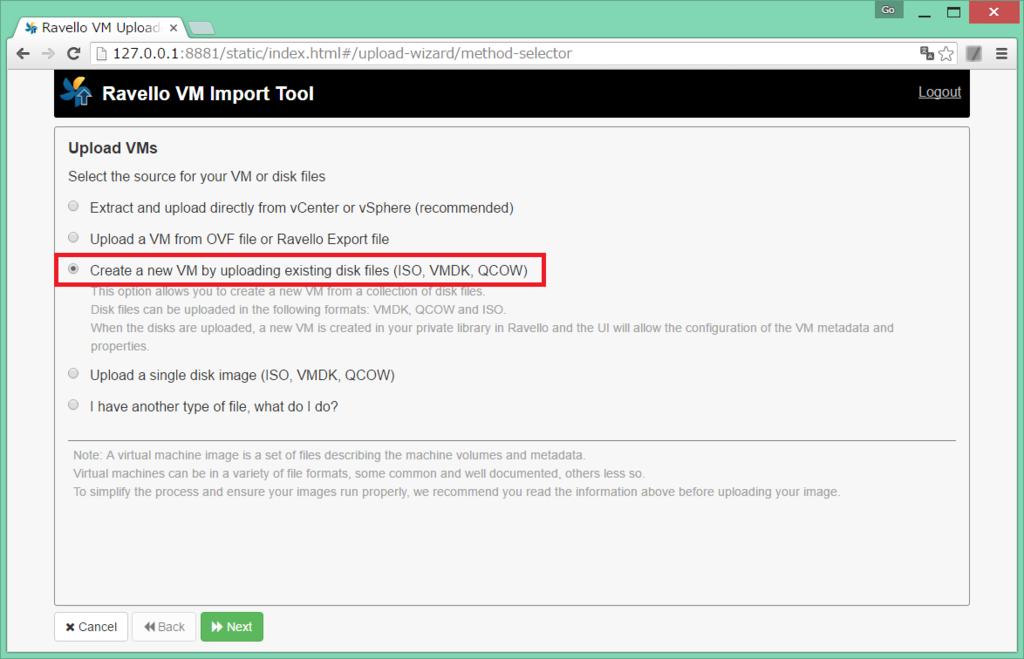Viewport: 1024px width, 659px height.
Task: Click the Ravello VM Import Tool title
Action: pyautogui.click(x=208, y=93)
